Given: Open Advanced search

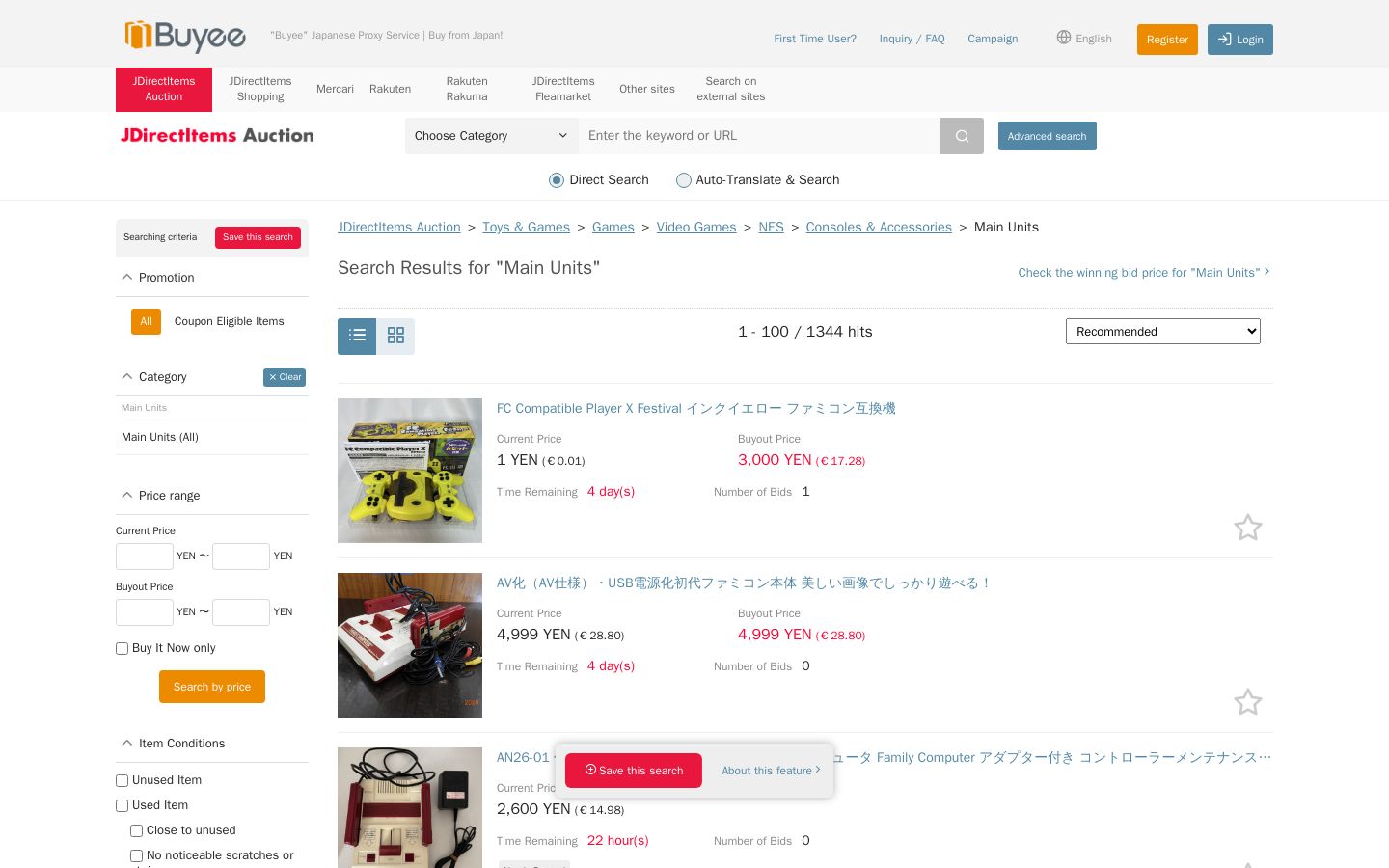Looking at the screenshot, I should pyautogui.click(x=1048, y=136).
